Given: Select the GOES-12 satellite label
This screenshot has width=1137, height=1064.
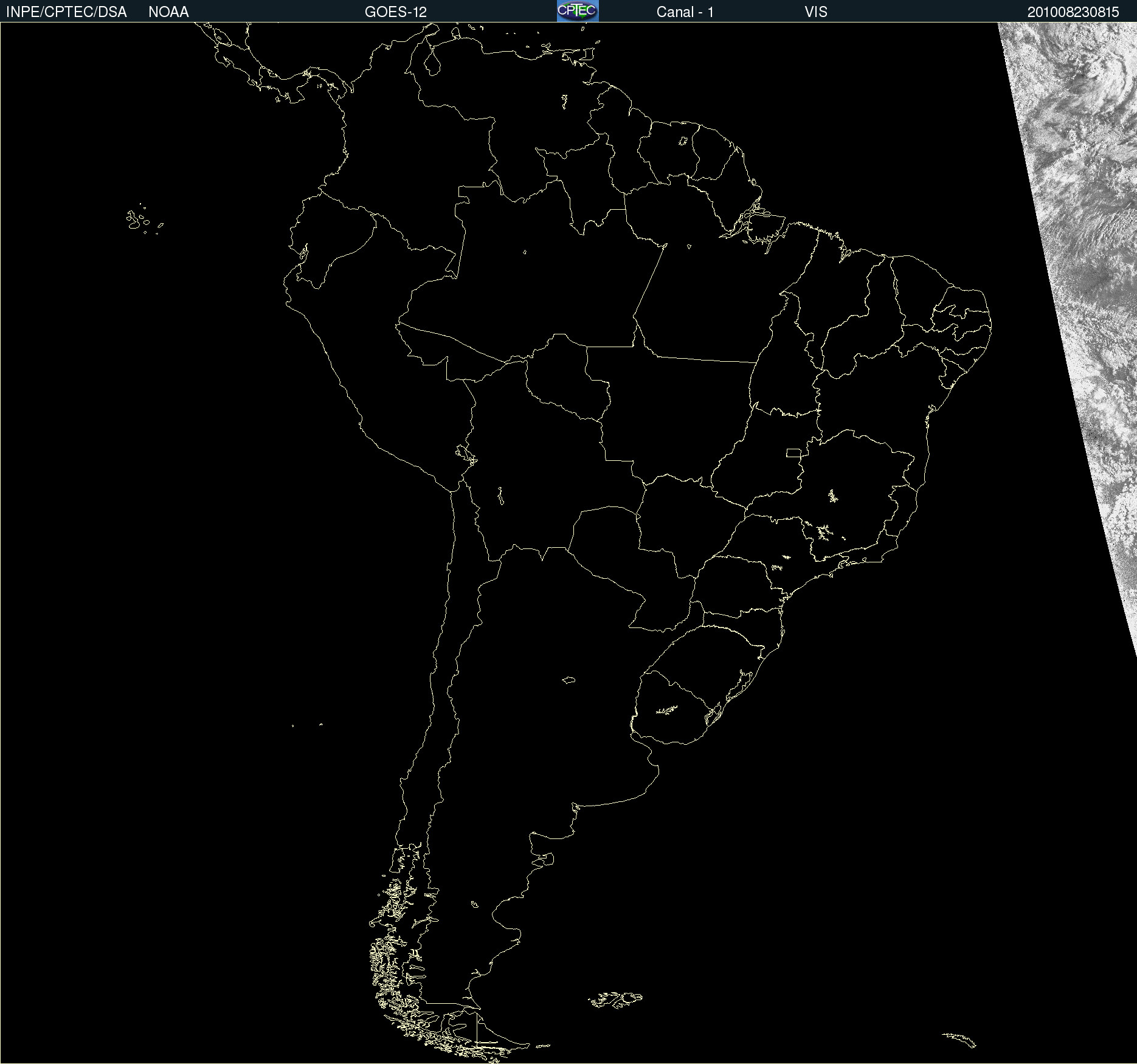Looking at the screenshot, I should [x=396, y=12].
